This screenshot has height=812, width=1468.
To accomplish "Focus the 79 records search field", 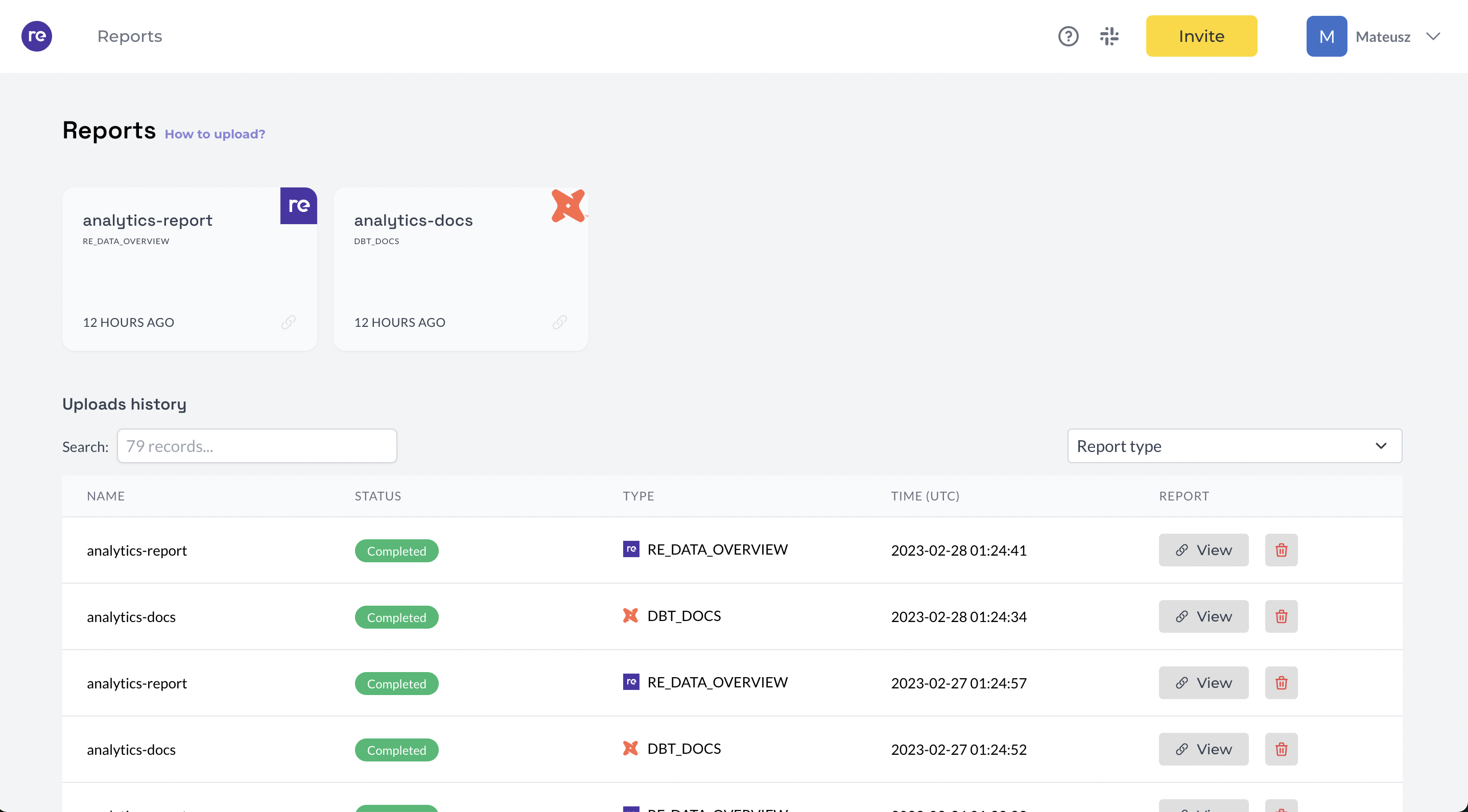I will (257, 446).
